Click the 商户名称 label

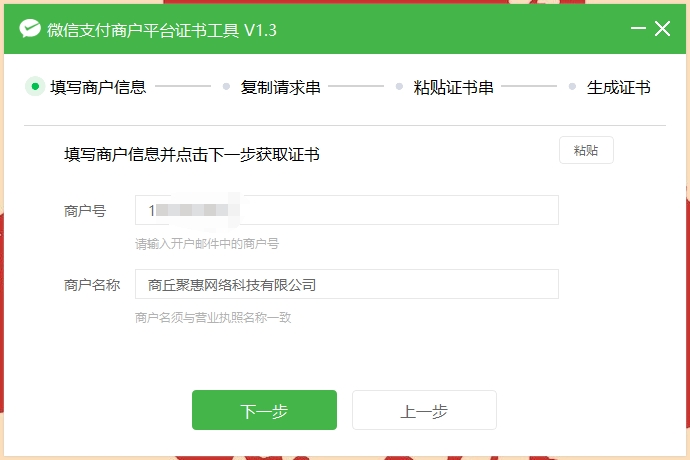point(92,285)
